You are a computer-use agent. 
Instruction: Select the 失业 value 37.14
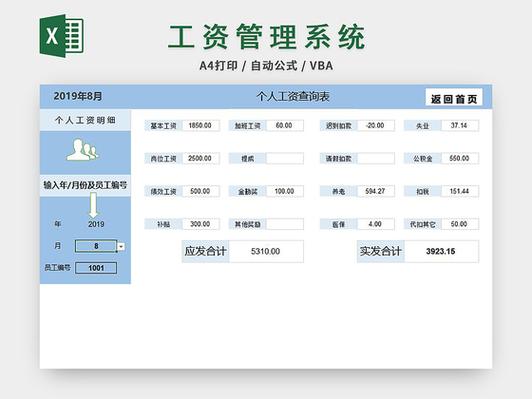point(460,126)
